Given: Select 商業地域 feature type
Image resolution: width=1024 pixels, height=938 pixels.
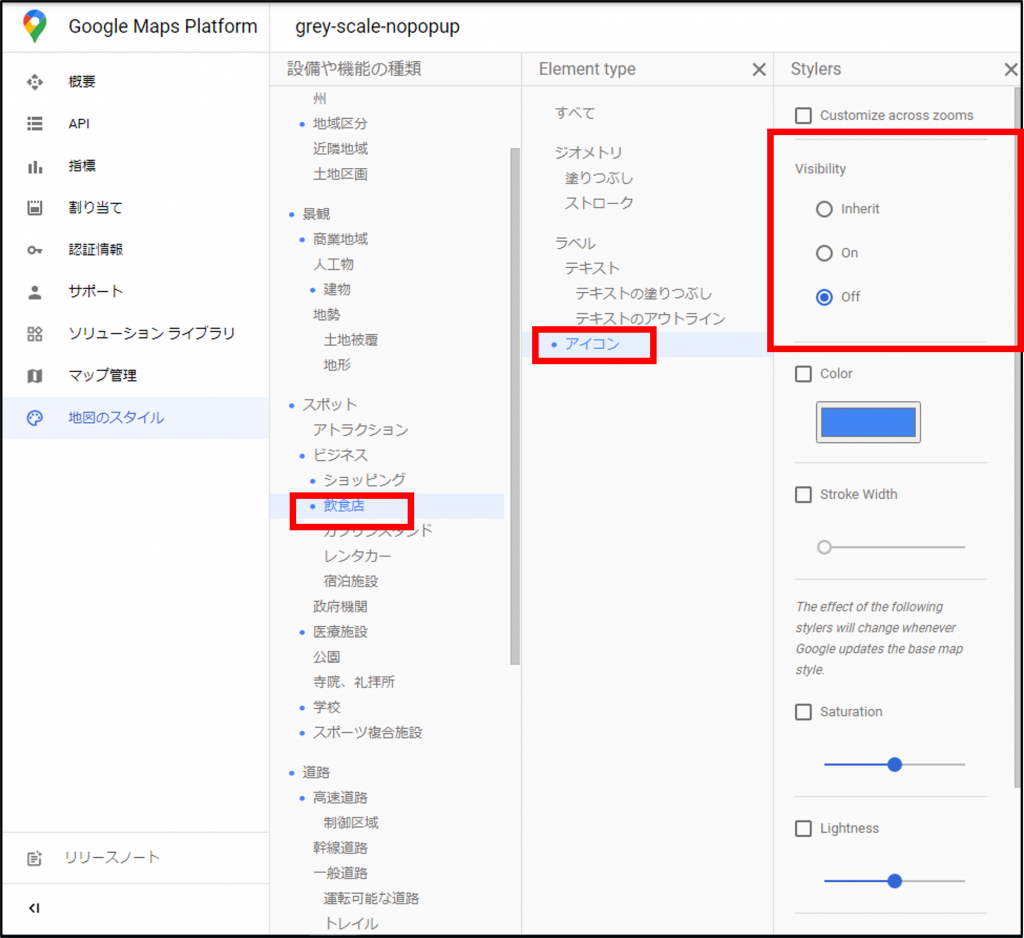Looking at the screenshot, I should pos(340,239).
